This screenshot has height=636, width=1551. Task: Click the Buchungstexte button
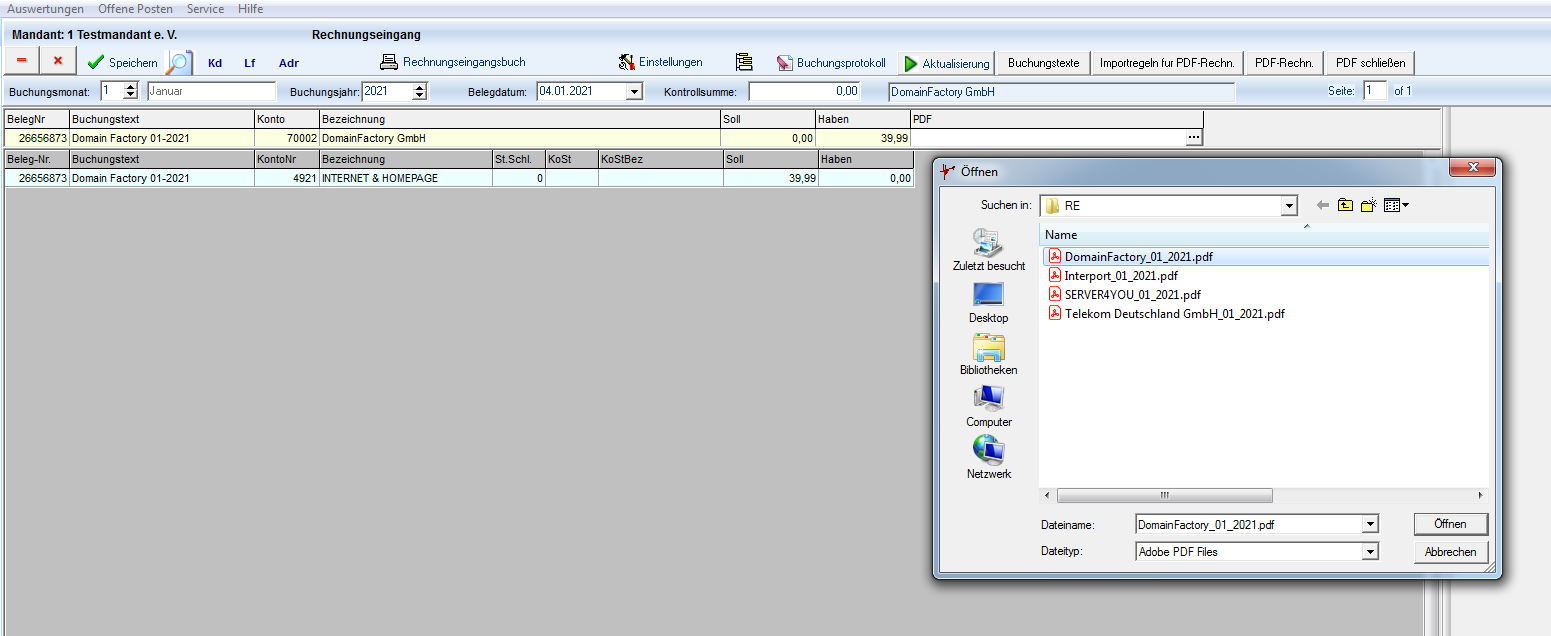click(1043, 63)
